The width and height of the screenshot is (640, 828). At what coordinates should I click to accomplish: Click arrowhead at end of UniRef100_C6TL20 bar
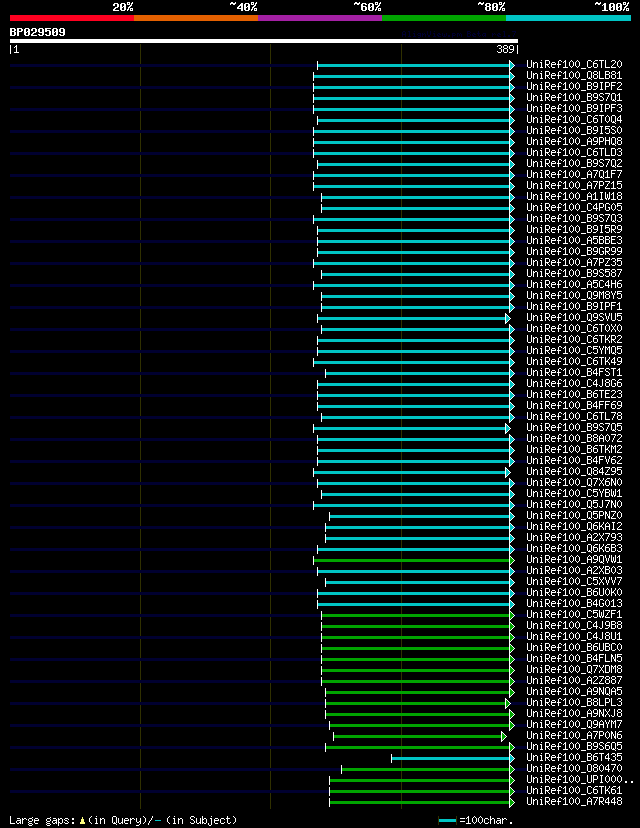pyautogui.click(x=512, y=65)
